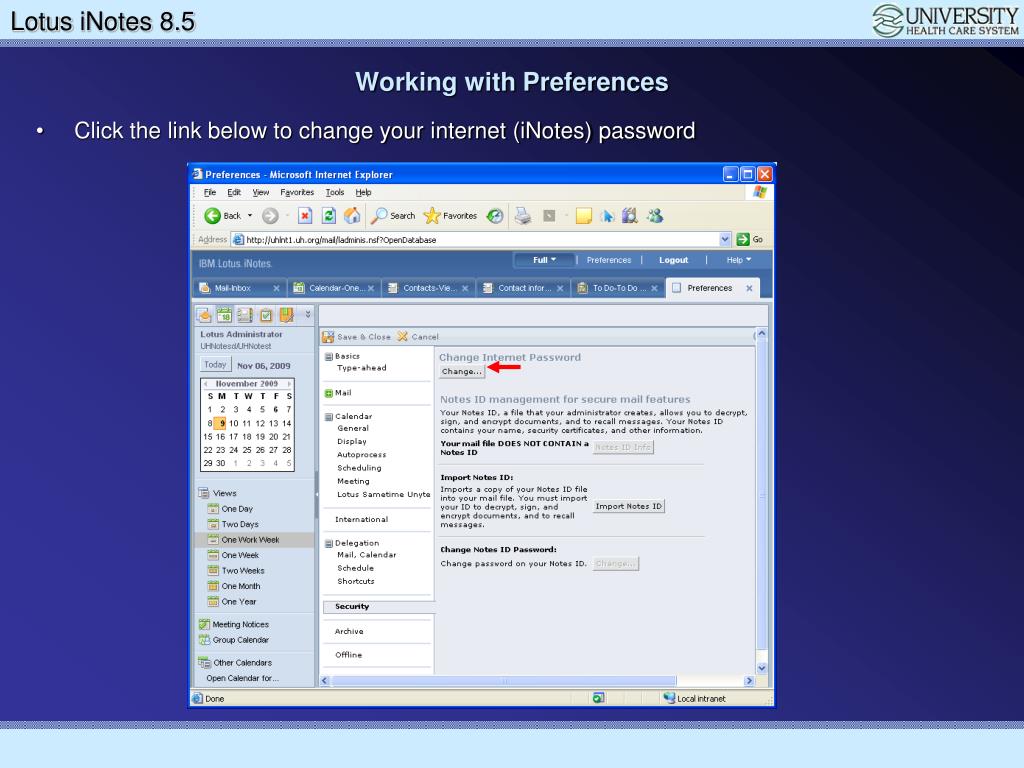This screenshot has width=1024, height=768.
Task: Select Archive in preferences list
Action: (349, 632)
